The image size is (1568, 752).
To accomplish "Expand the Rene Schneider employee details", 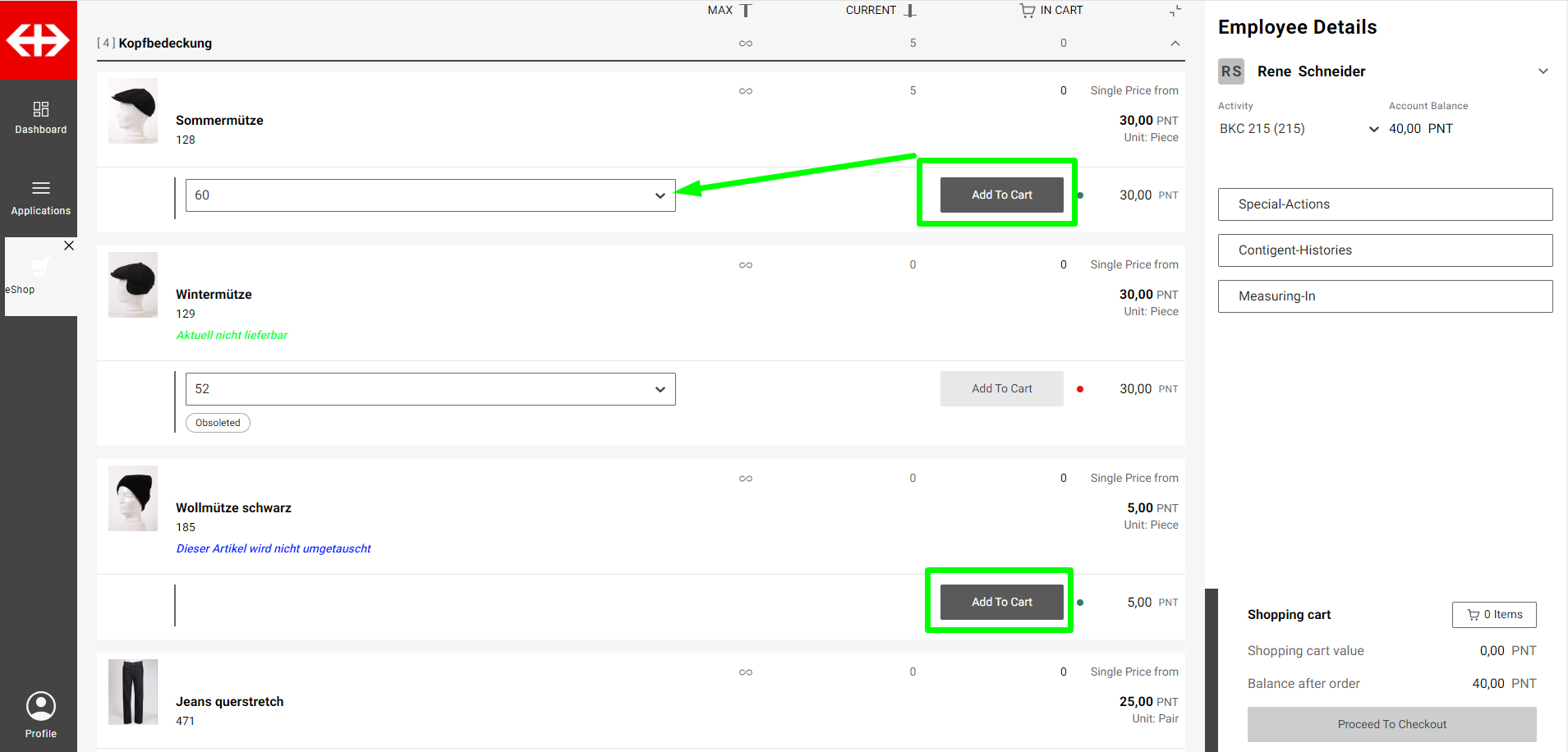I will pyautogui.click(x=1543, y=71).
